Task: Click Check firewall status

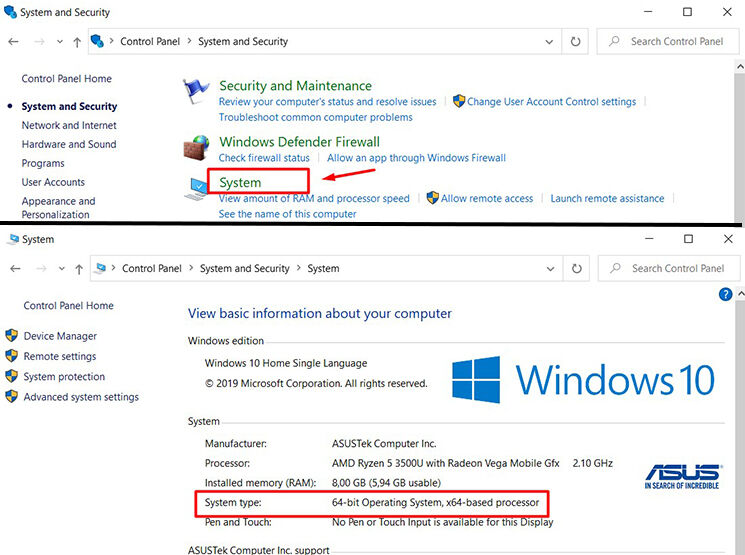Action: (264, 158)
